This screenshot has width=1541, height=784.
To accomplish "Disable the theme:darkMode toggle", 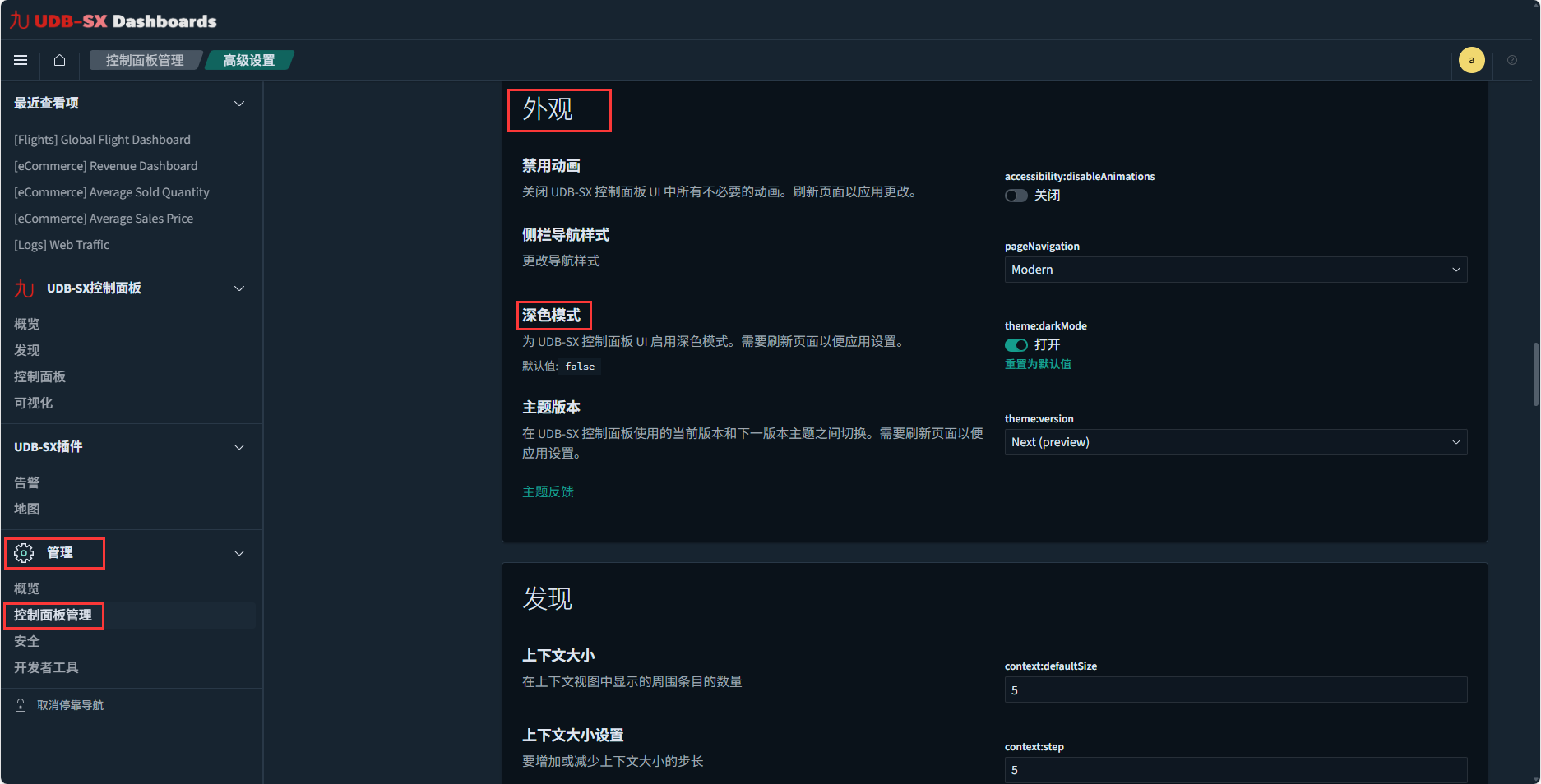I will pyautogui.click(x=1016, y=345).
